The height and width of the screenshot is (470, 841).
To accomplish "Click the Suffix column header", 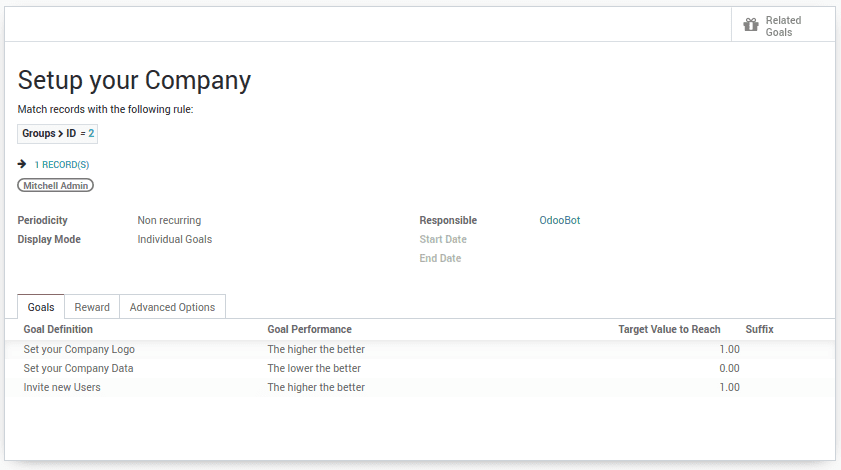I will coord(759,329).
